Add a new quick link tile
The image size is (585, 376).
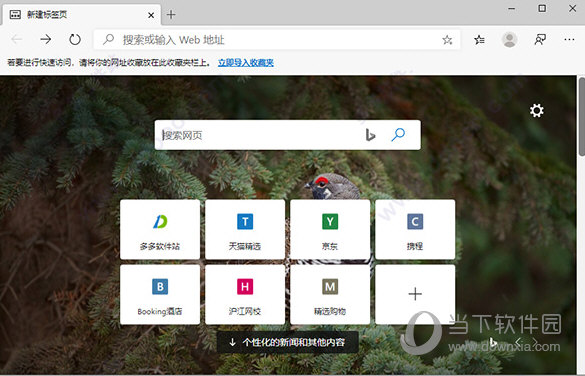click(415, 295)
